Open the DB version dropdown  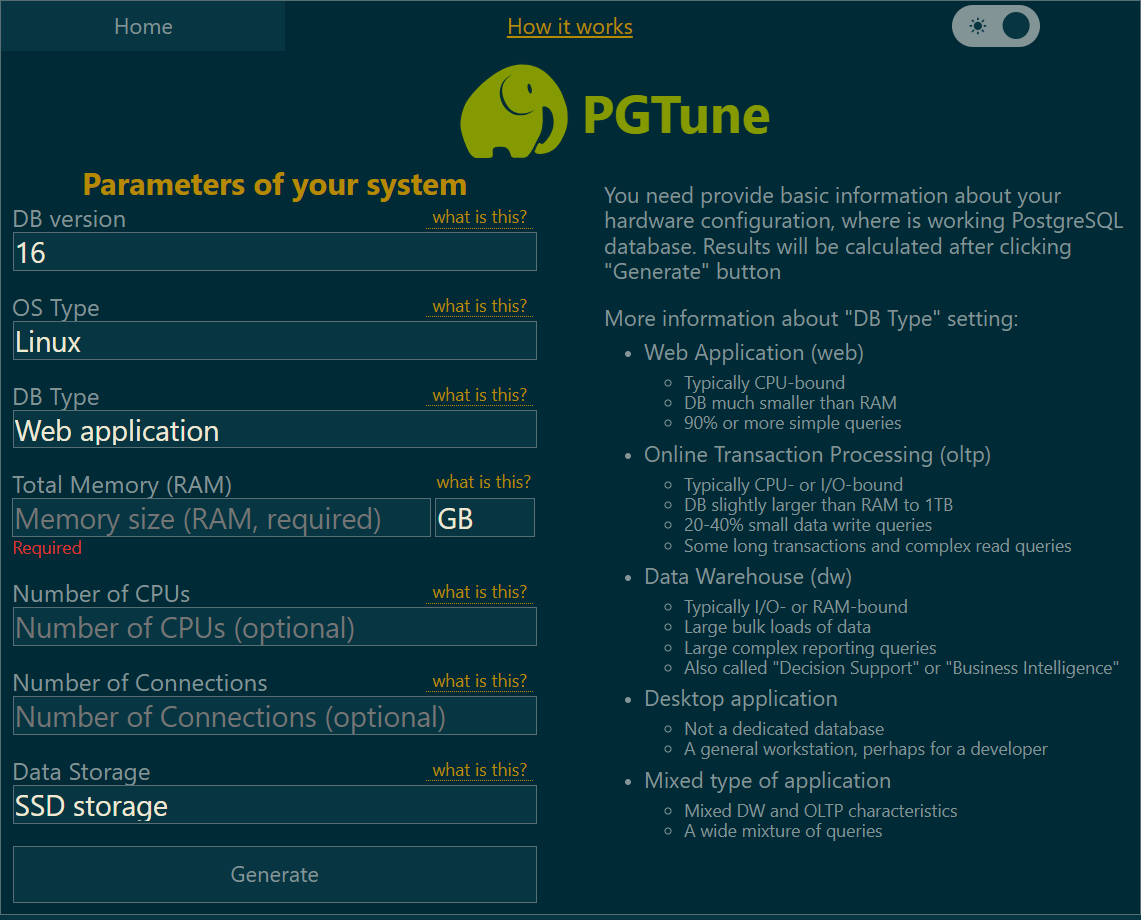(274, 252)
